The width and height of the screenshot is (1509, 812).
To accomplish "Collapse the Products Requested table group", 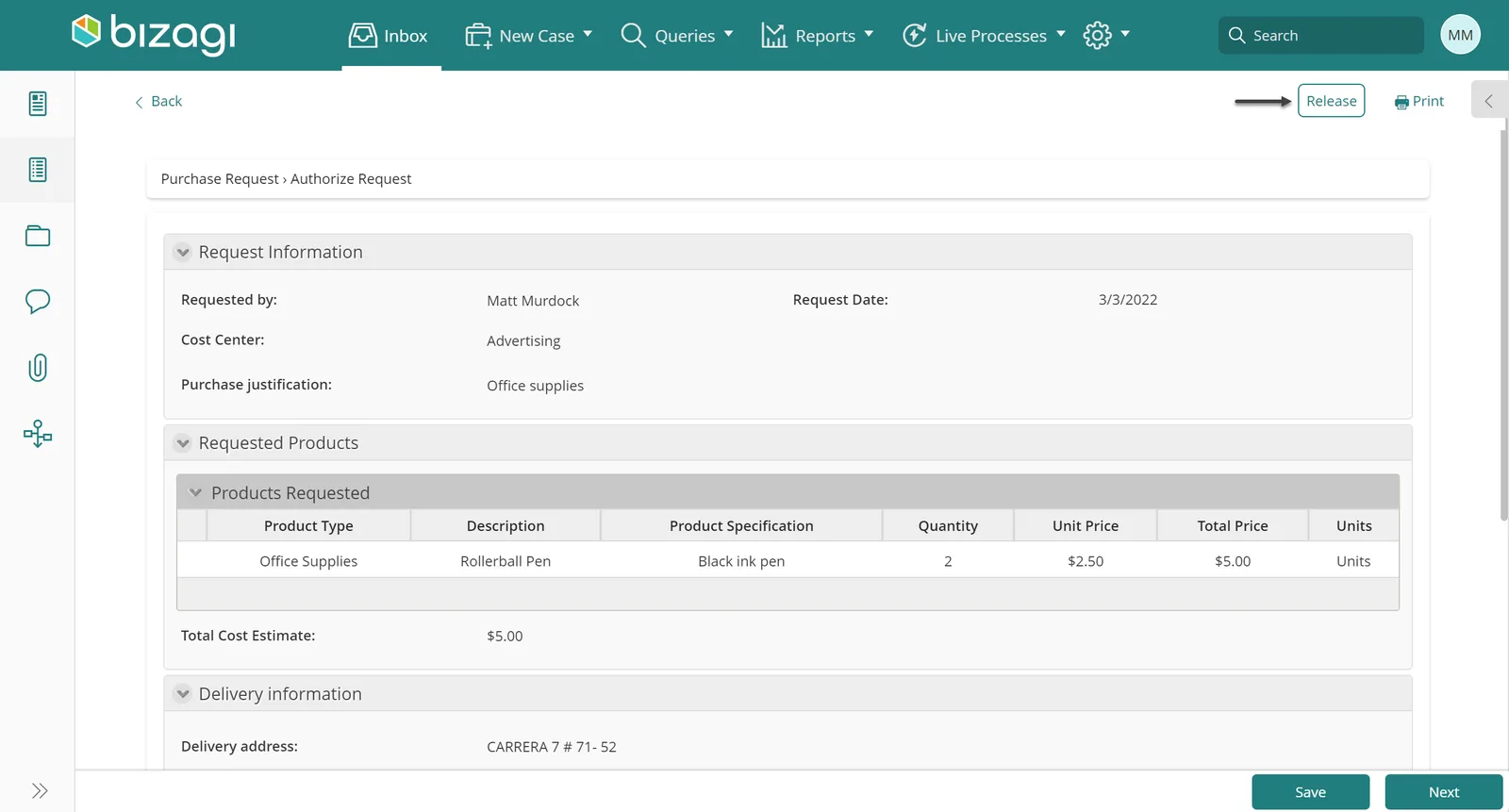I will [x=195, y=492].
